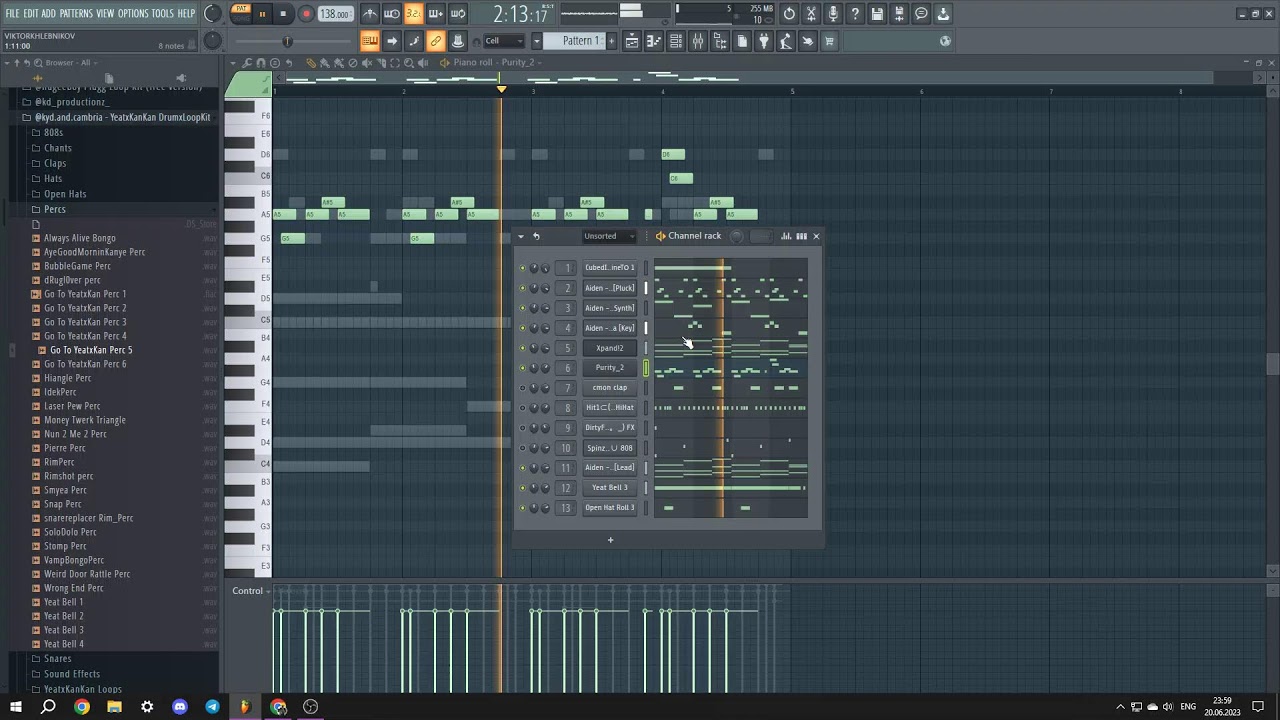Click the stamp tool icon in the toolbar
Screen dimensions: 1280x720
458,41
